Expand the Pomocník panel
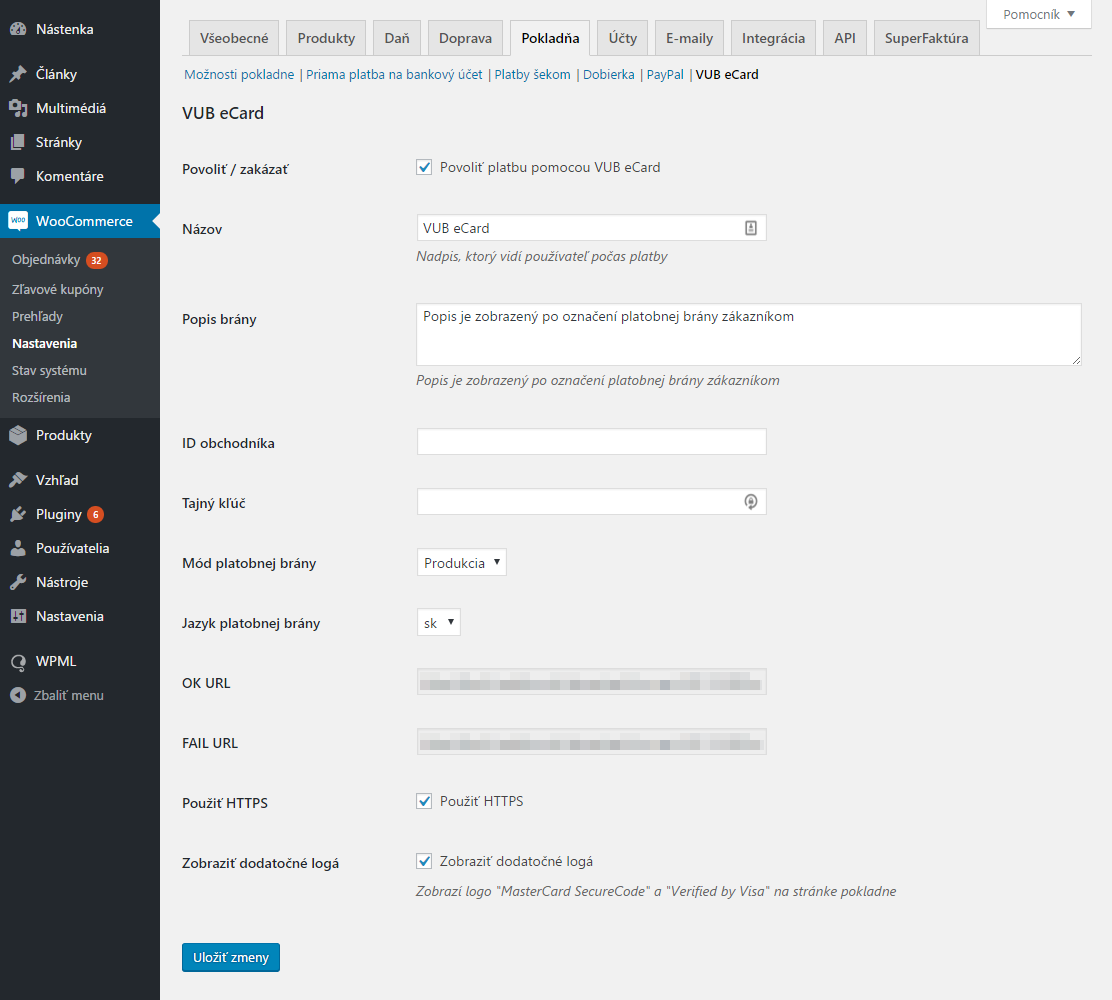 coord(1037,15)
